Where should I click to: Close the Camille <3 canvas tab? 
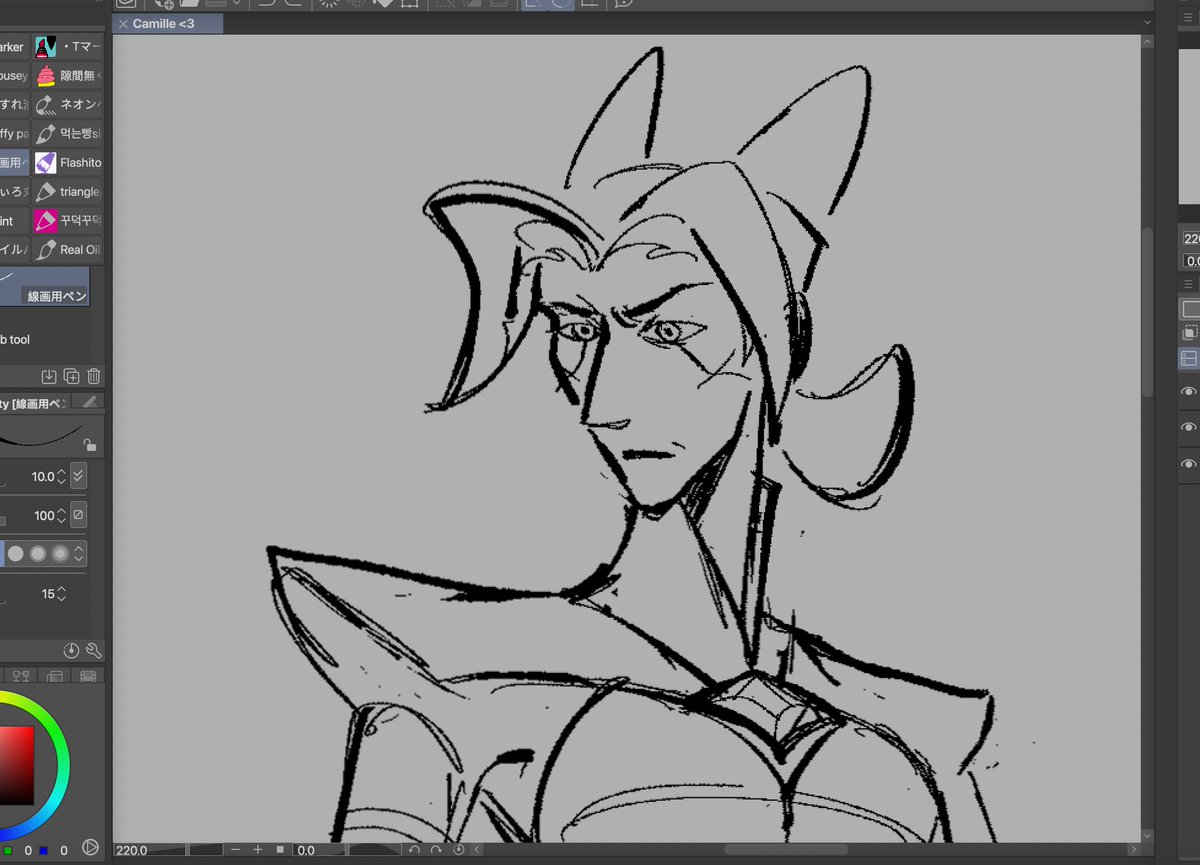123,23
